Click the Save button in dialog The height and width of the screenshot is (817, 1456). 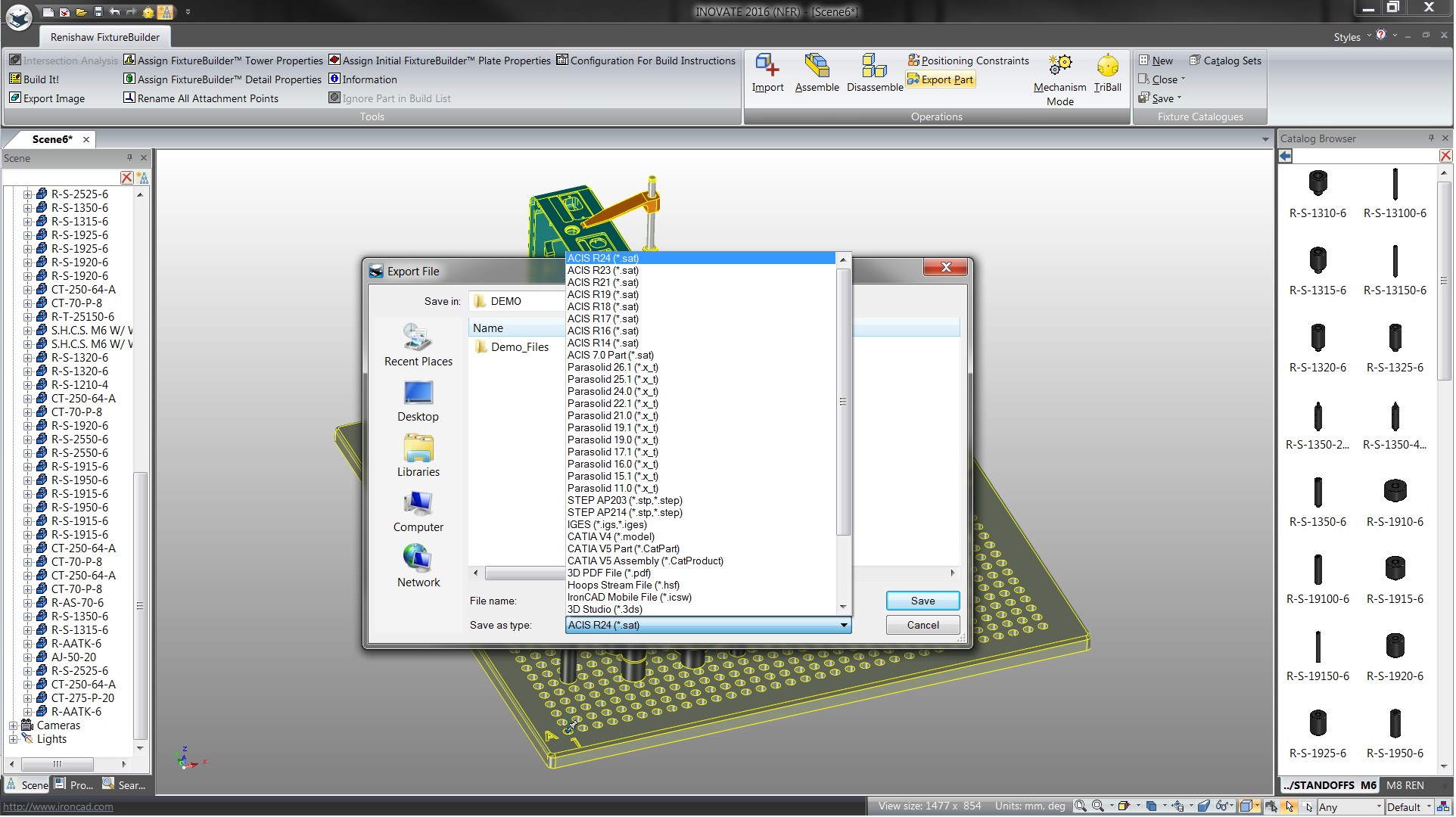click(922, 601)
